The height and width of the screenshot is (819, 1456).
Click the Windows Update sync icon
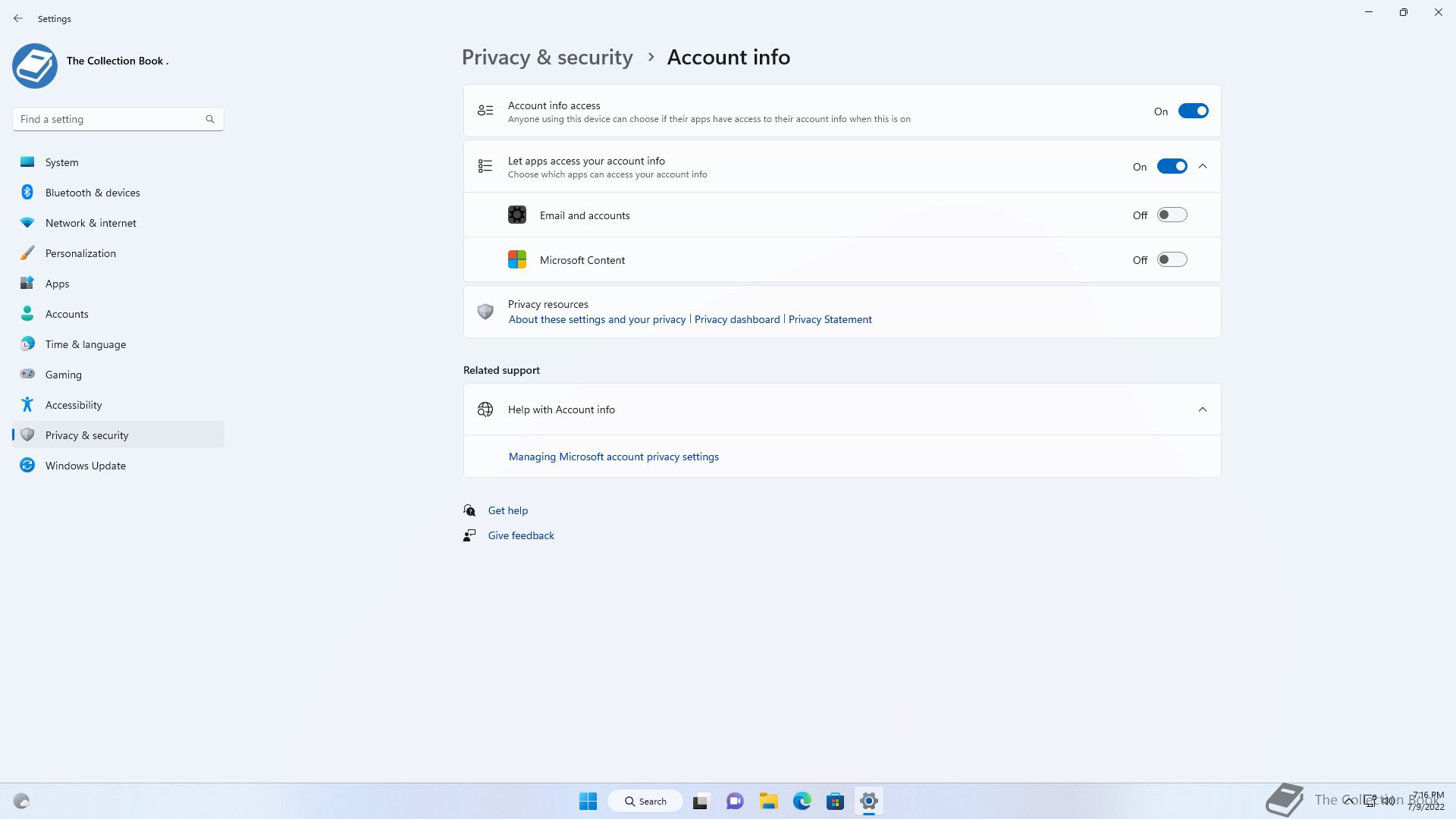[27, 465]
